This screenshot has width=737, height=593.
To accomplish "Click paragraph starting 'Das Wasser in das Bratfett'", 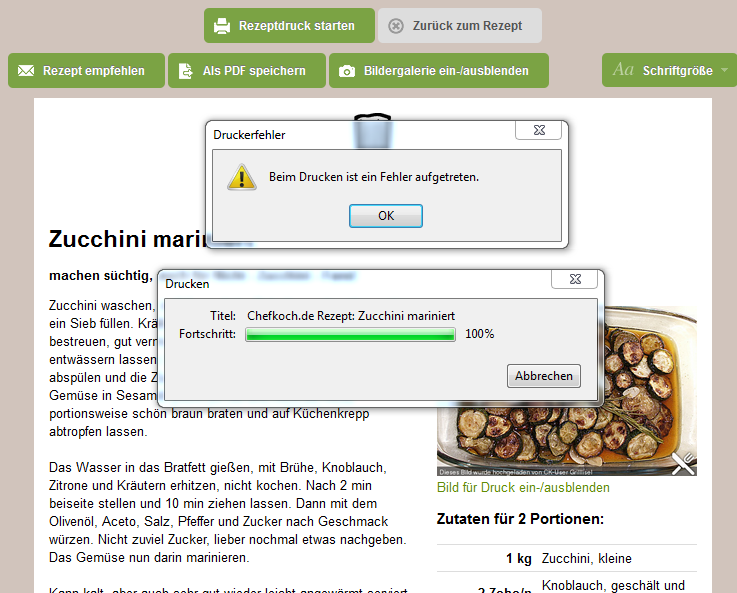I will coord(227,513).
